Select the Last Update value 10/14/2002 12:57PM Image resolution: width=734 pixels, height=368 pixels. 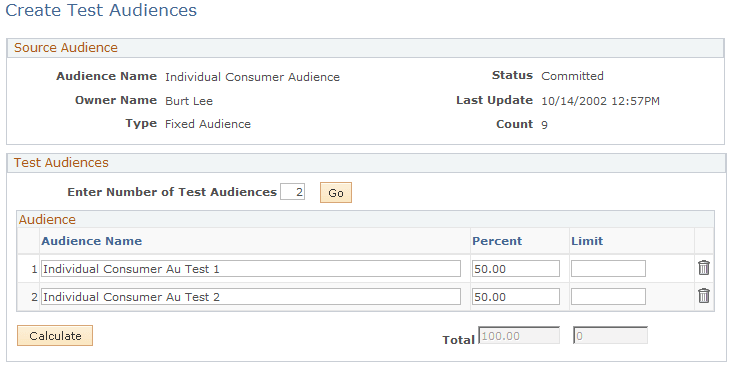point(601,101)
